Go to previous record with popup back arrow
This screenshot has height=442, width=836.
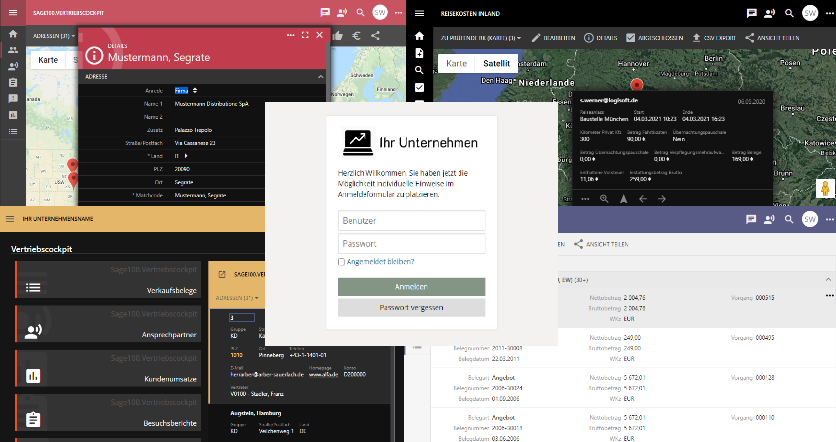[642, 199]
